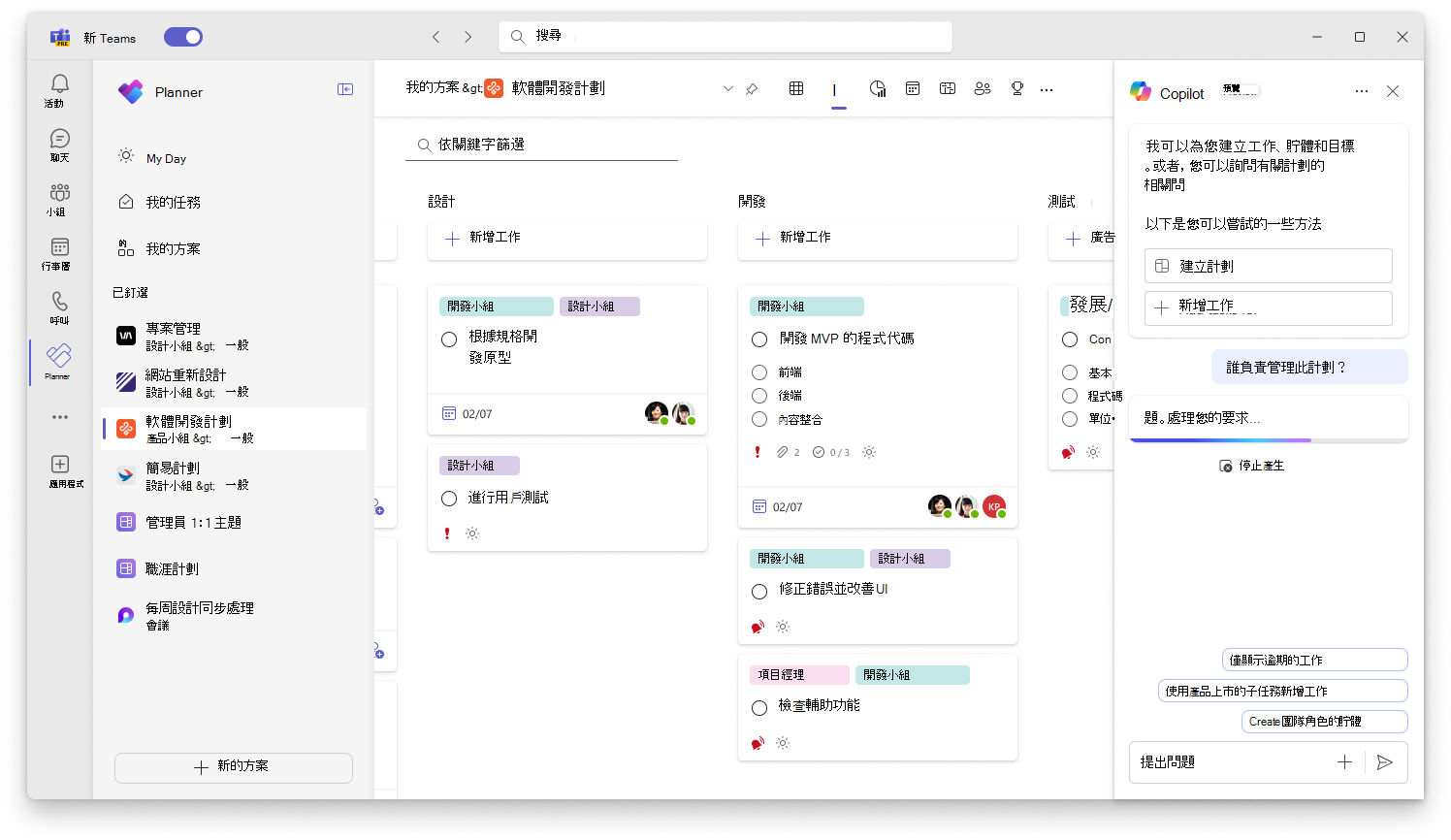This screenshot has height=840, width=1451.
Task: Select the 簡易計劃 pinned plan
Action: tap(235, 475)
